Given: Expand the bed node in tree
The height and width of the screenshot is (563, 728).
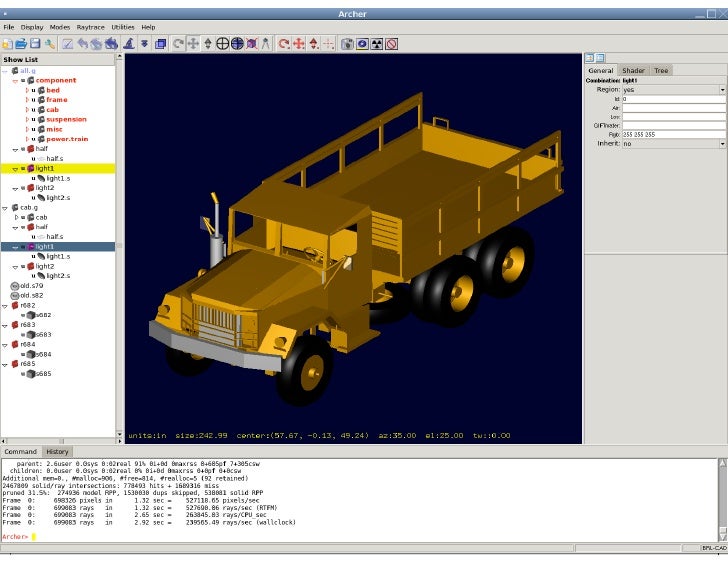Looking at the screenshot, I should tap(27, 90).
